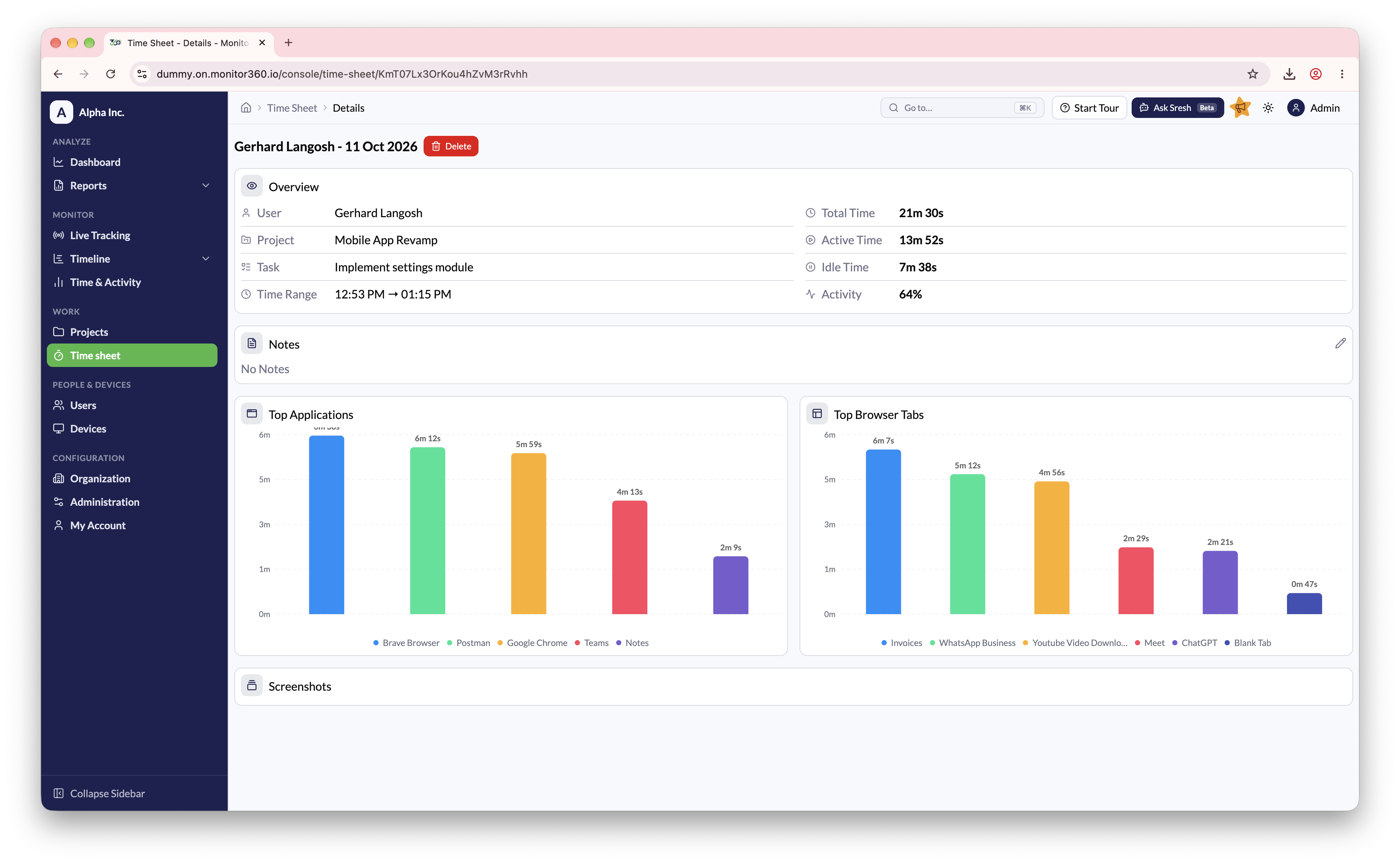Screen dimensions: 1400x865
Task: Open Ask Sresh Beta assistant
Action: tap(1177, 108)
